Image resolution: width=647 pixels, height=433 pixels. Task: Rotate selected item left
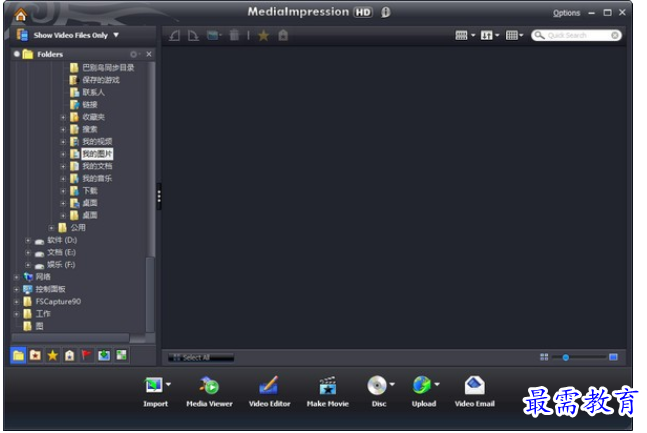point(175,35)
